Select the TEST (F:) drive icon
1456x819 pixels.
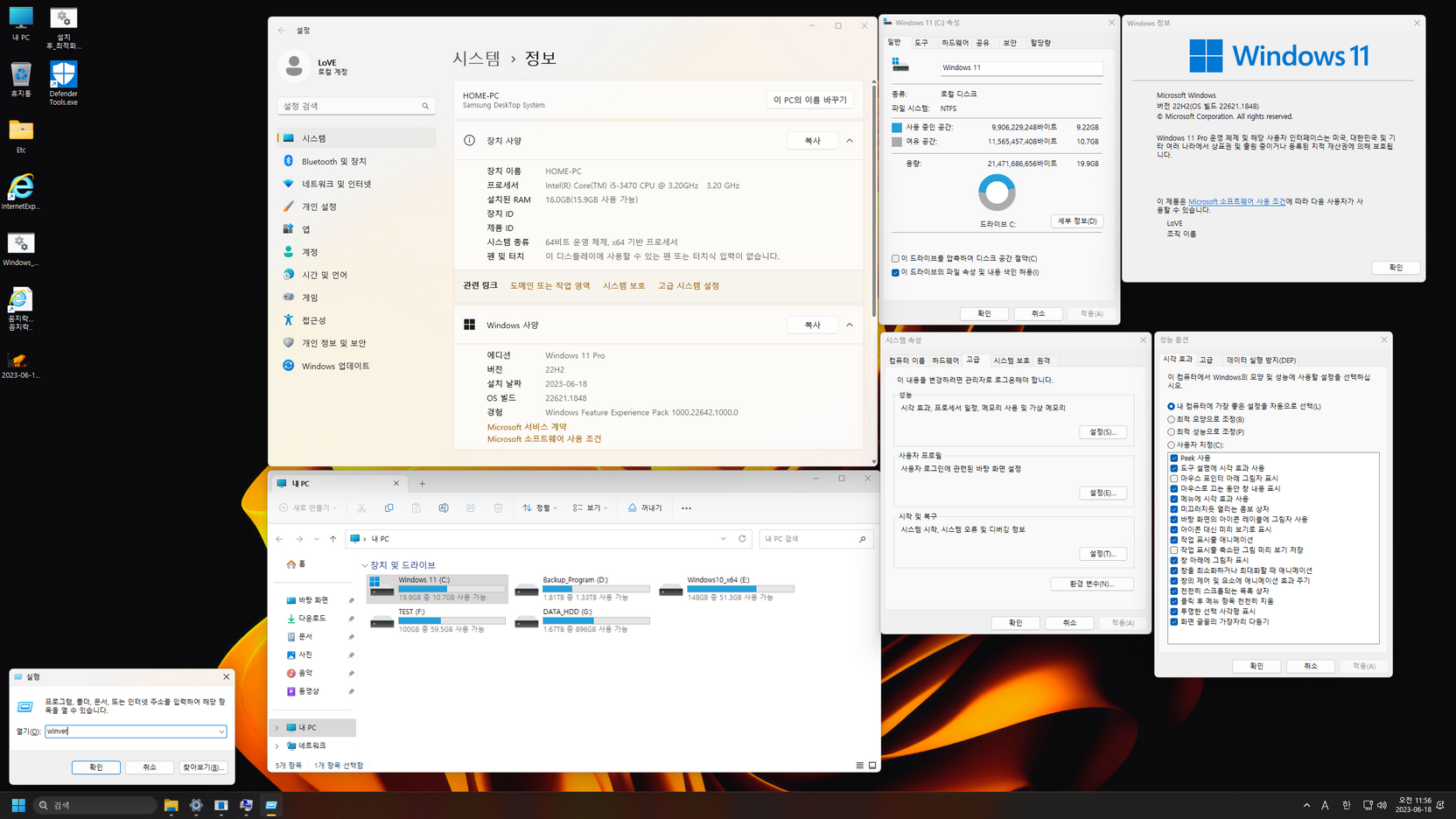point(382,621)
